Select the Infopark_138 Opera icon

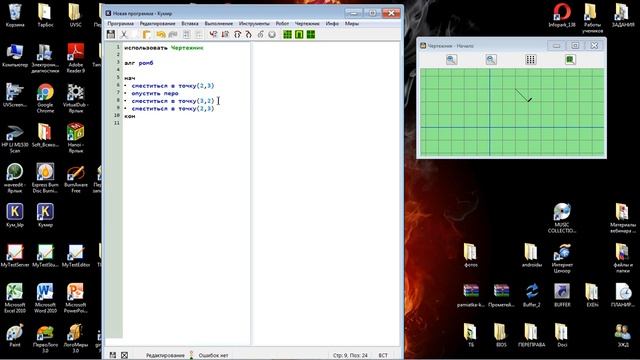pyautogui.click(x=562, y=16)
